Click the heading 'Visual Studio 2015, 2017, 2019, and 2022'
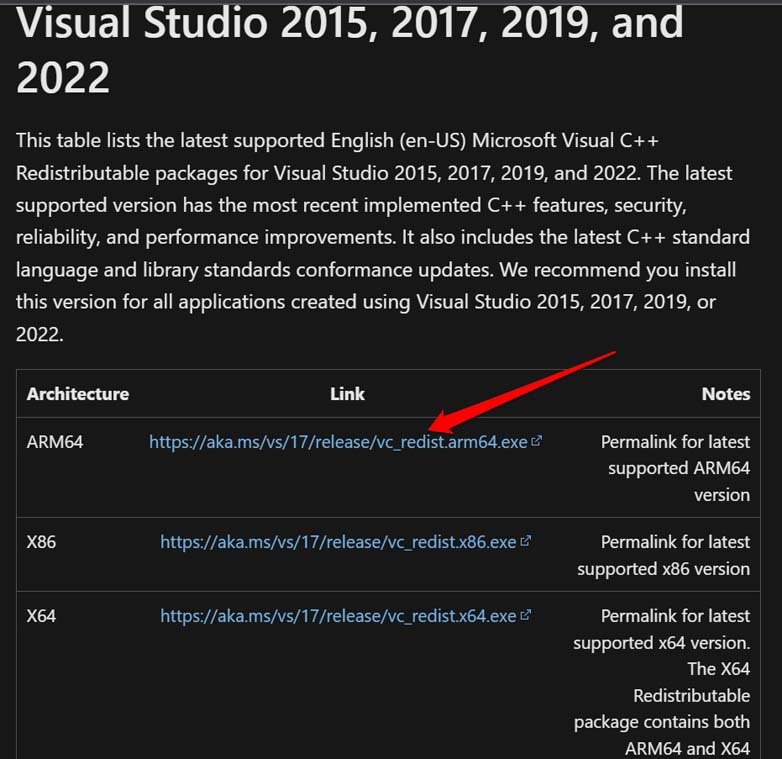This screenshot has width=782, height=759. 349,49
